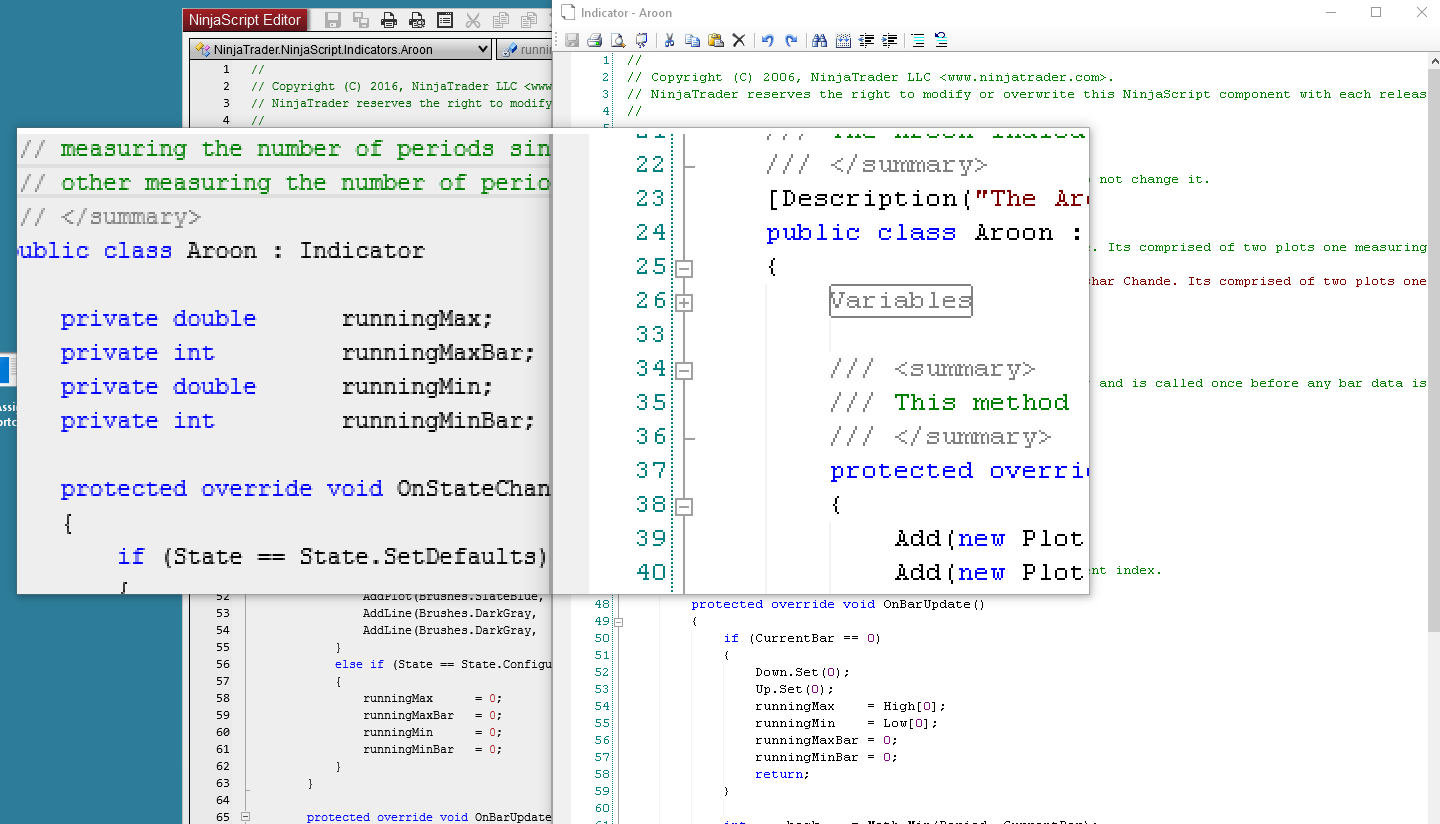The height and width of the screenshot is (824, 1440).
Task: Click the Save icon in NinjaScript Editor toolbar
Action: [333, 20]
